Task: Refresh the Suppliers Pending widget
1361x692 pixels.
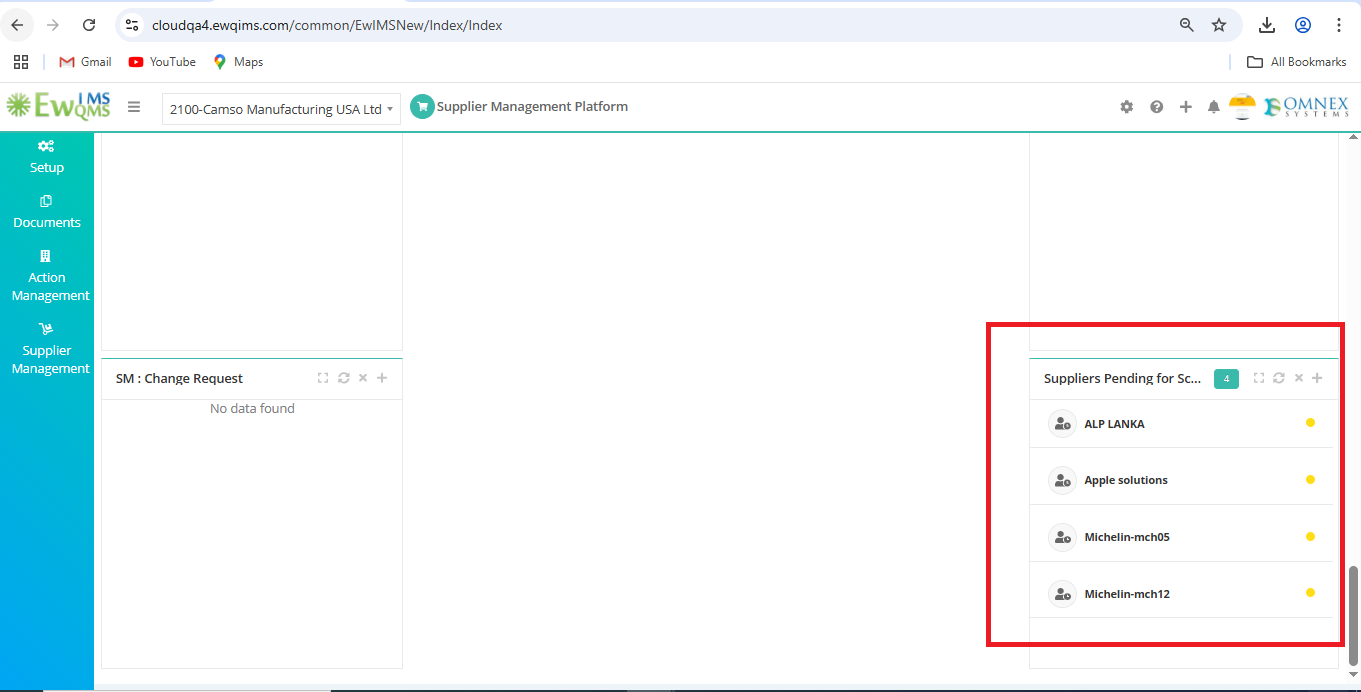Action: [x=1279, y=378]
